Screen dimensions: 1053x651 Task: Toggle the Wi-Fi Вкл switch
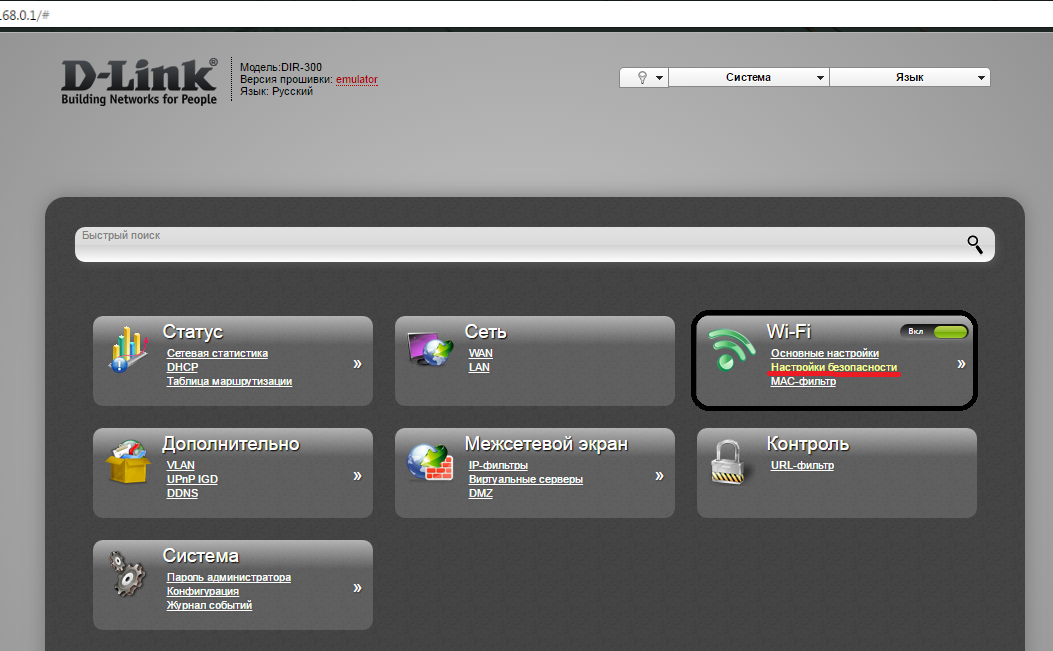[935, 331]
